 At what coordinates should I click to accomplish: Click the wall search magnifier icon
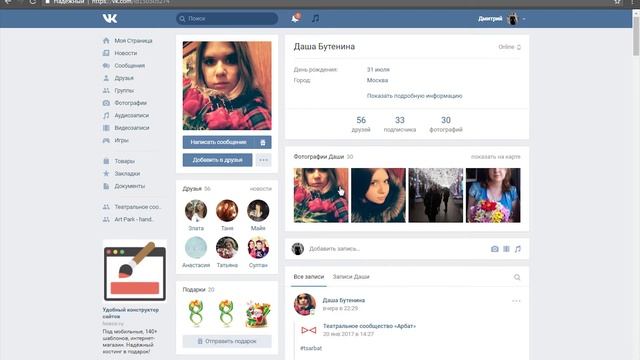coord(517,277)
